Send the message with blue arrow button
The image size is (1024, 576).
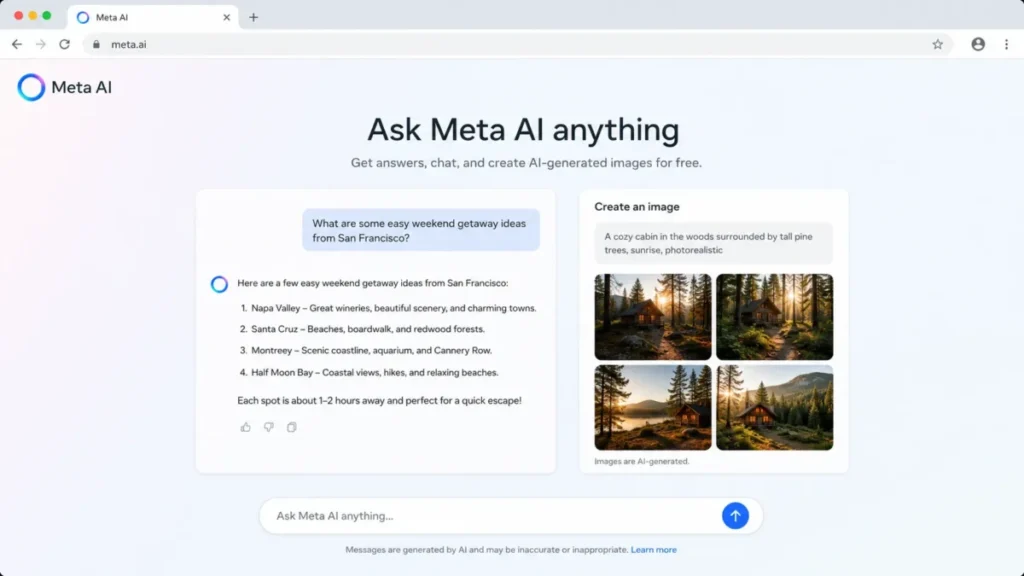(x=735, y=516)
